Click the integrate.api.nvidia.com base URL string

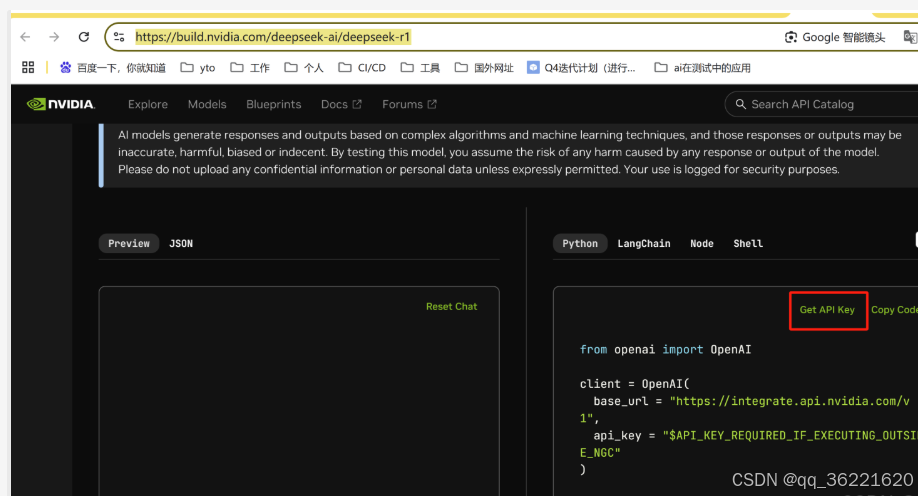(745, 409)
